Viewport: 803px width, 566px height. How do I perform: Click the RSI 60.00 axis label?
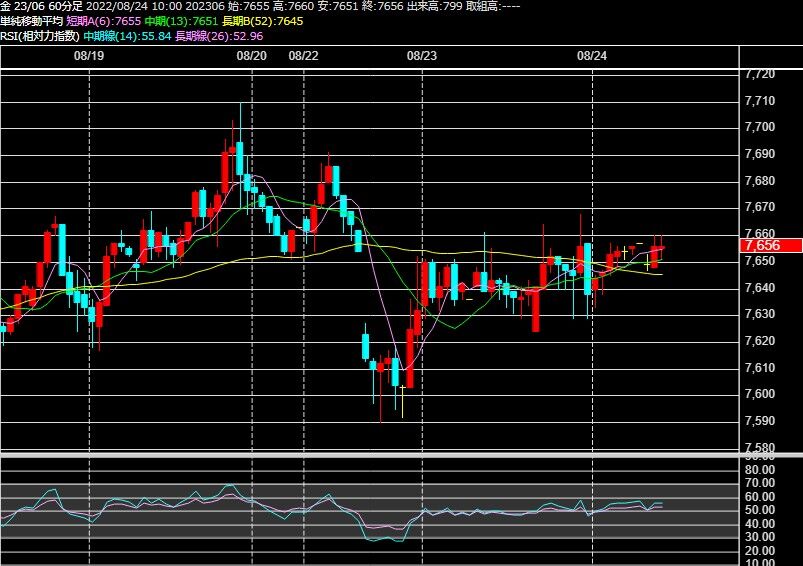[760, 496]
